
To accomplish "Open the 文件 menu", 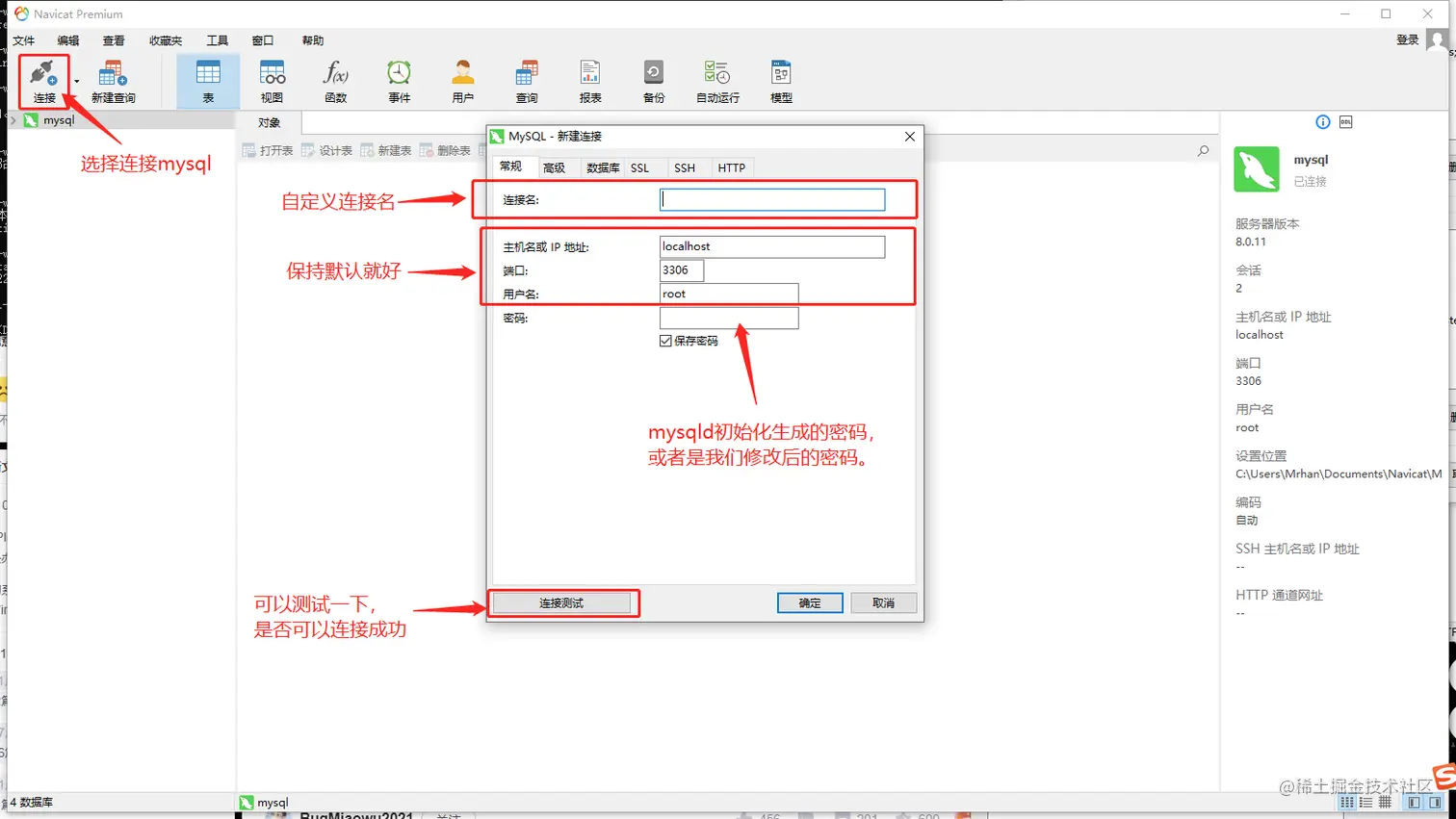I will coord(24,40).
